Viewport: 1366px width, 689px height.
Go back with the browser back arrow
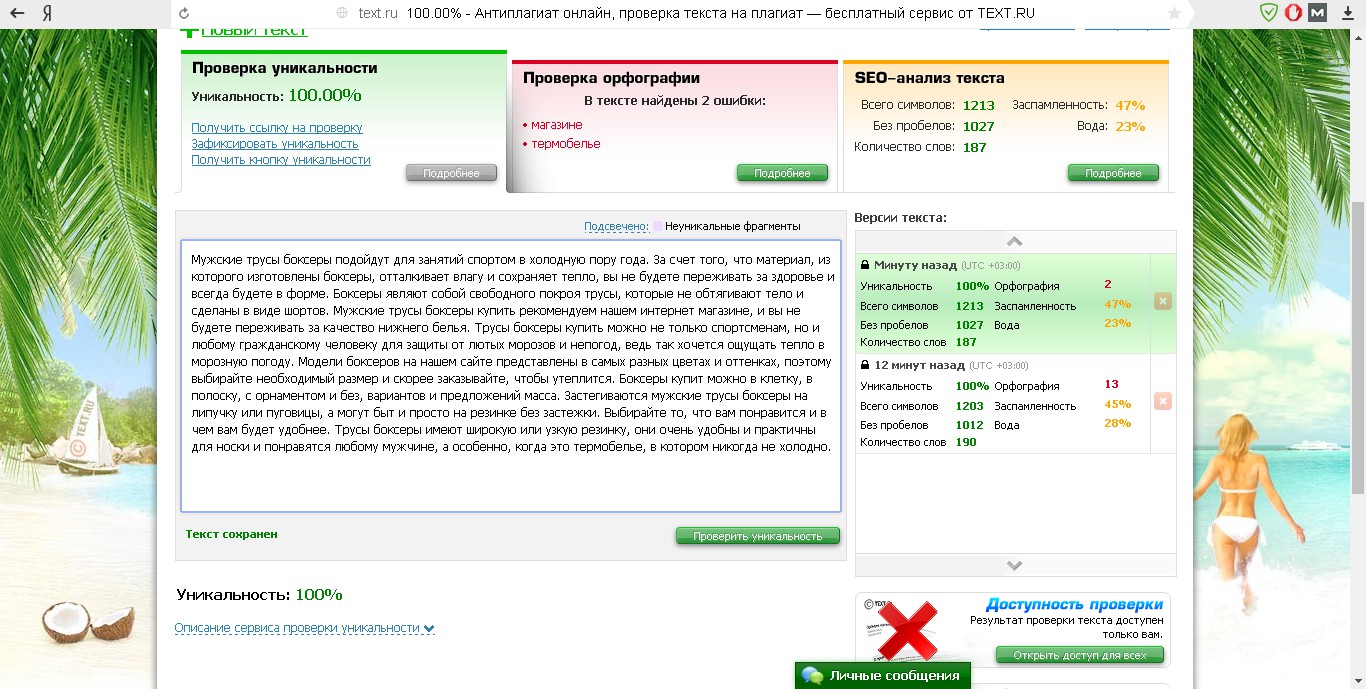(16, 14)
